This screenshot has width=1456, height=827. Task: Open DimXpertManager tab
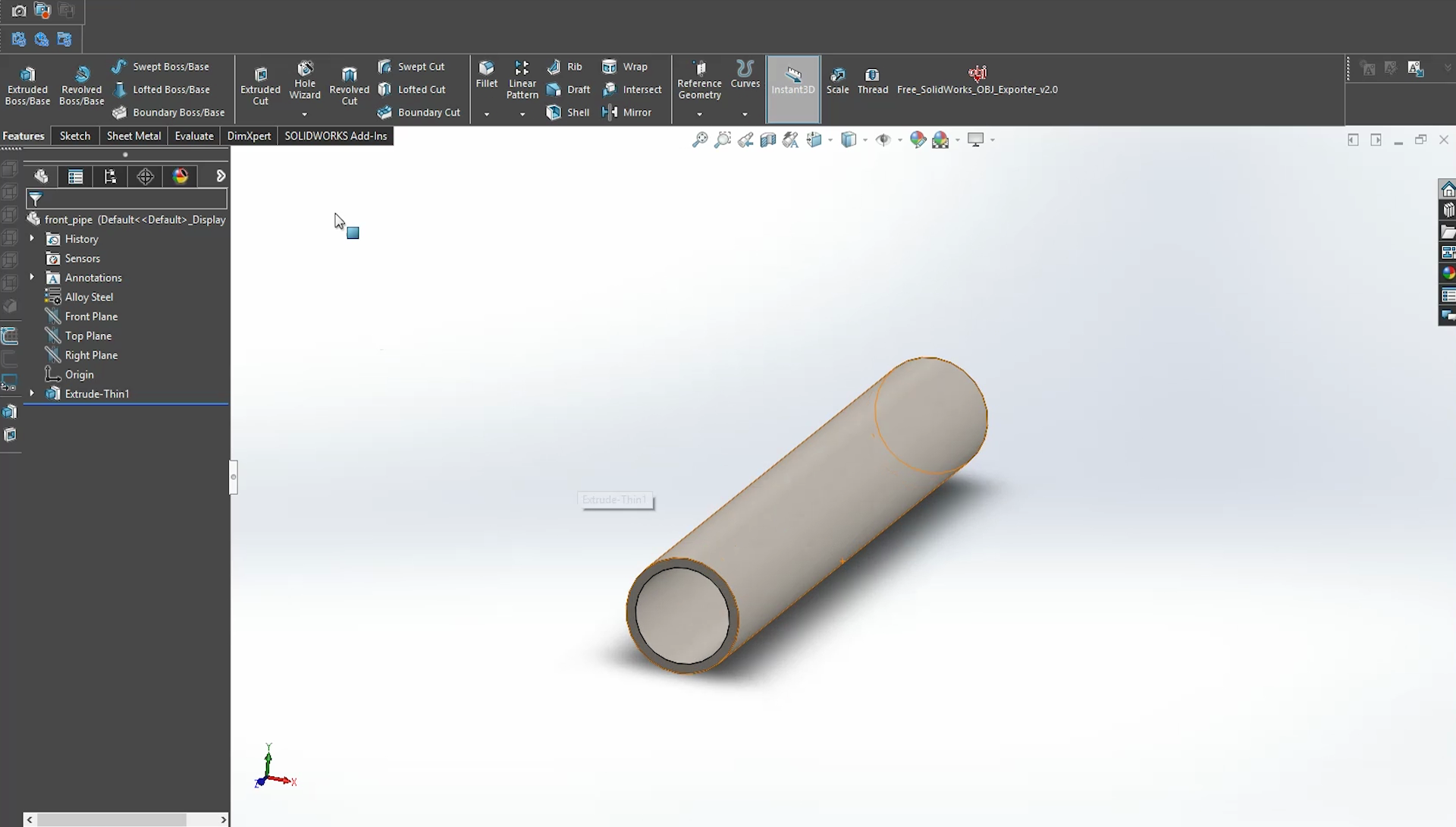click(x=145, y=177)
